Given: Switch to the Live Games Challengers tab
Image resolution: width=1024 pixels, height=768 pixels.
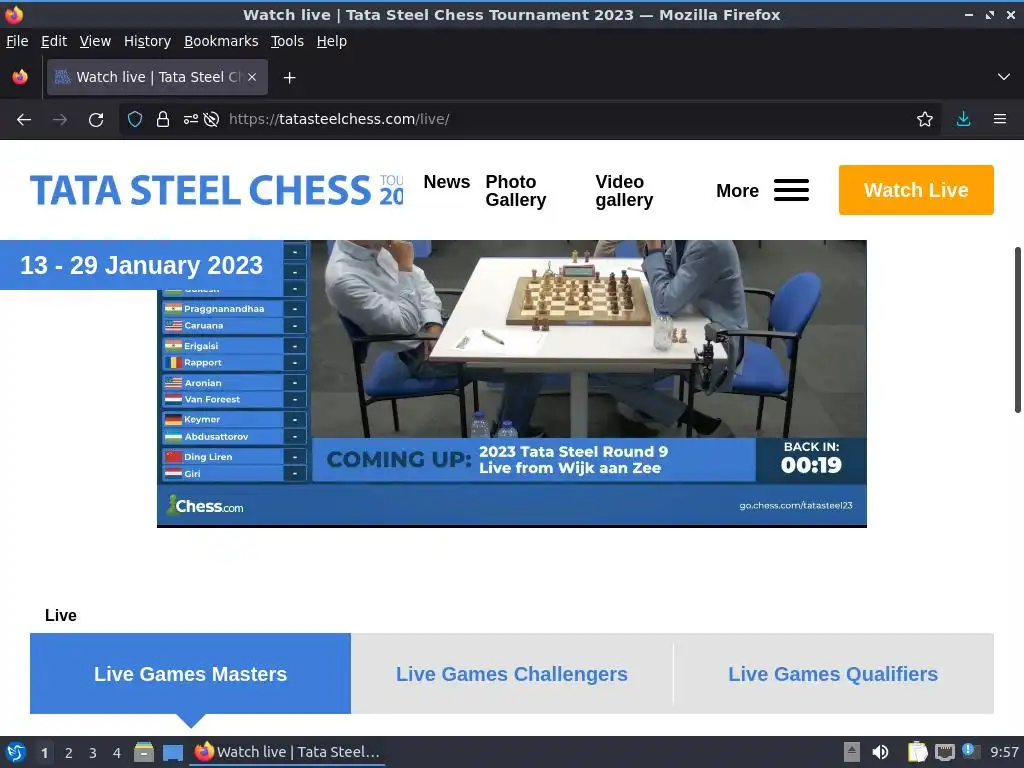Looking at the screenshot, I should coord(511,673).
